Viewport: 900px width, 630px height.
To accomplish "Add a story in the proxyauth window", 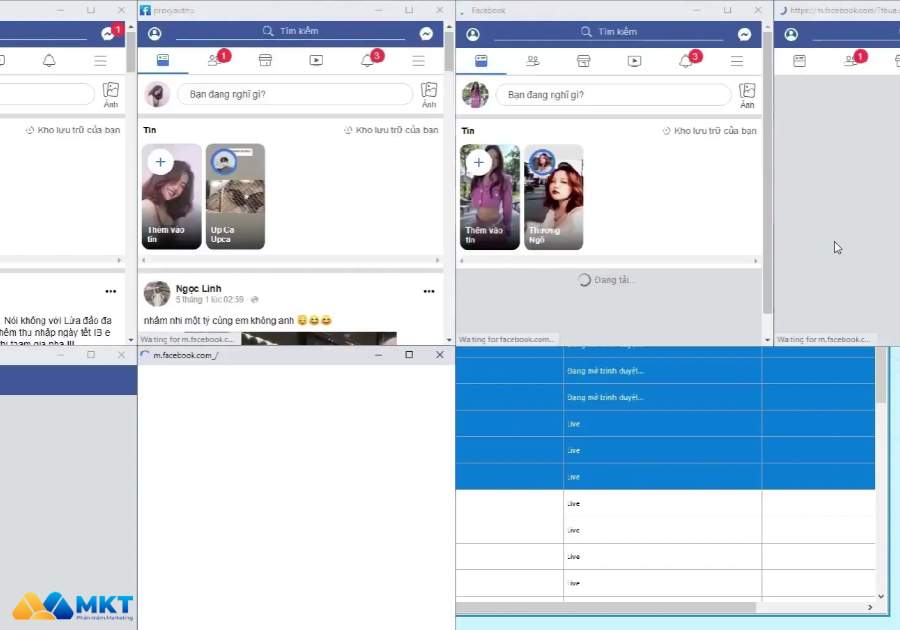I will click(x=172, y=196).
